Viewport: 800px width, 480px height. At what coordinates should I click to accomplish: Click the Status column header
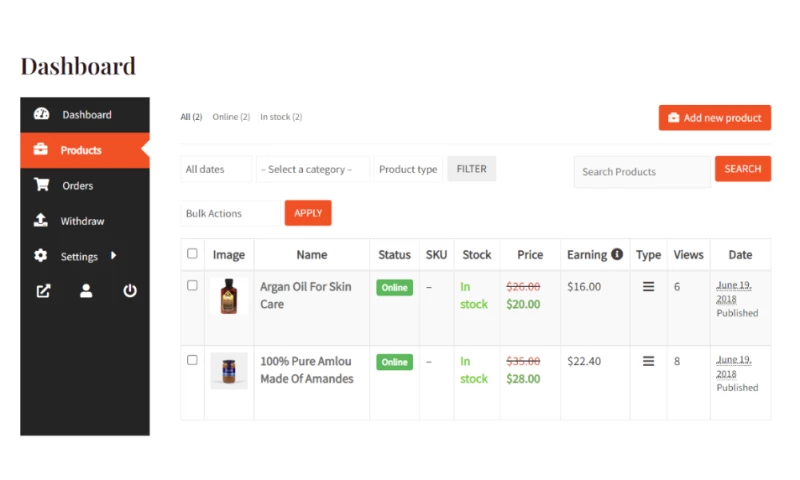[394, 255]
